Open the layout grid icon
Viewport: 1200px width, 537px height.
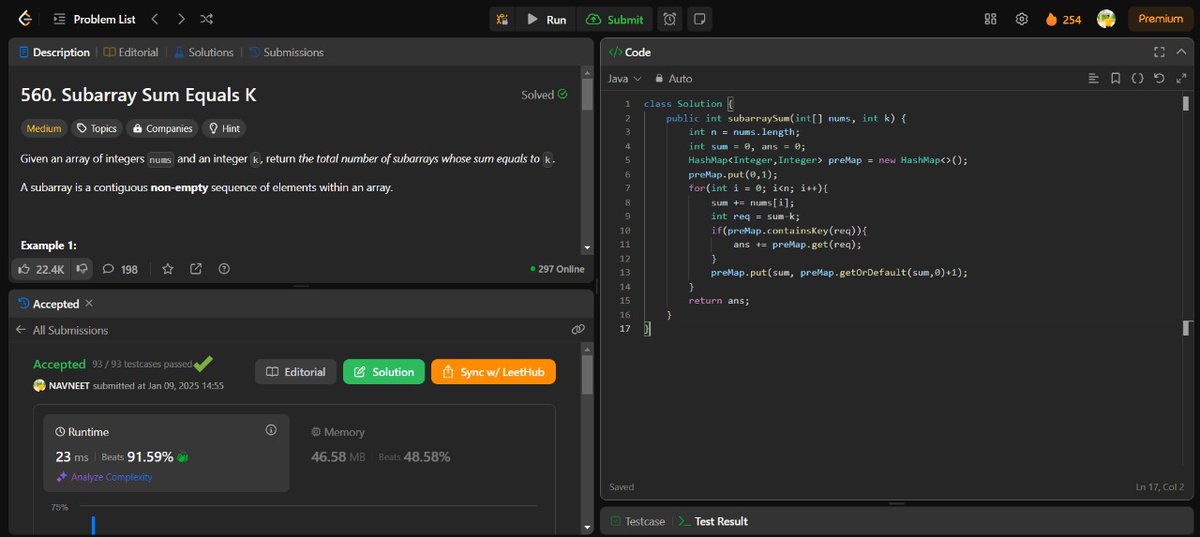(991, 19)
